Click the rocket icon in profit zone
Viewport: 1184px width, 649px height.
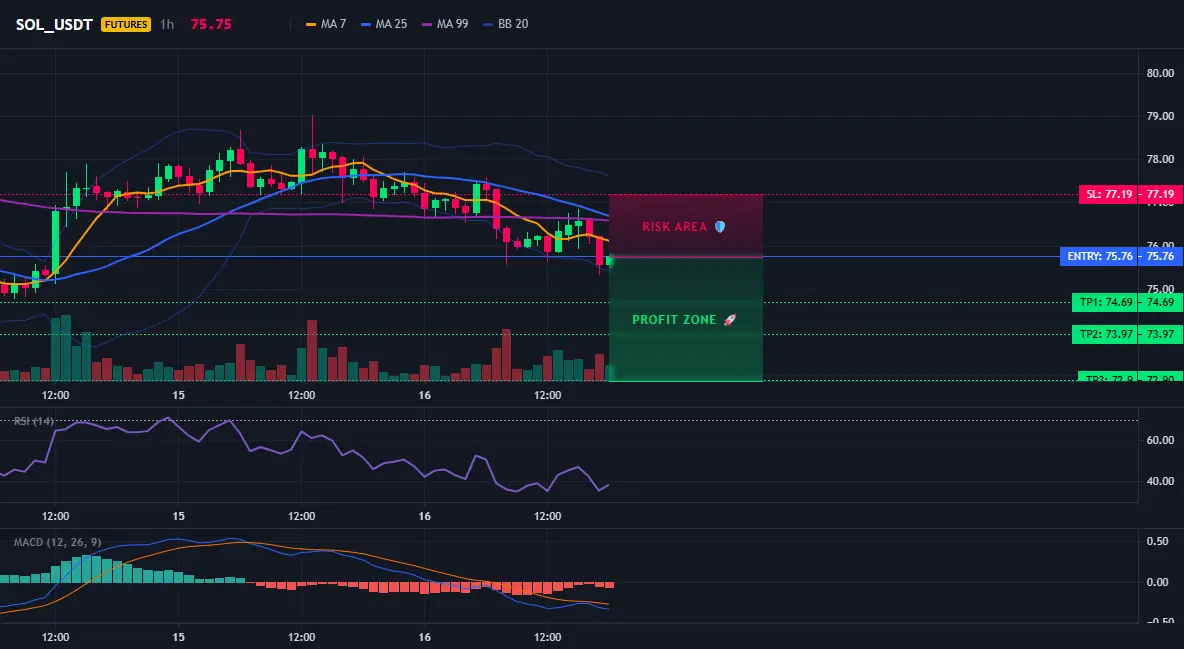[x=729, y=320]
